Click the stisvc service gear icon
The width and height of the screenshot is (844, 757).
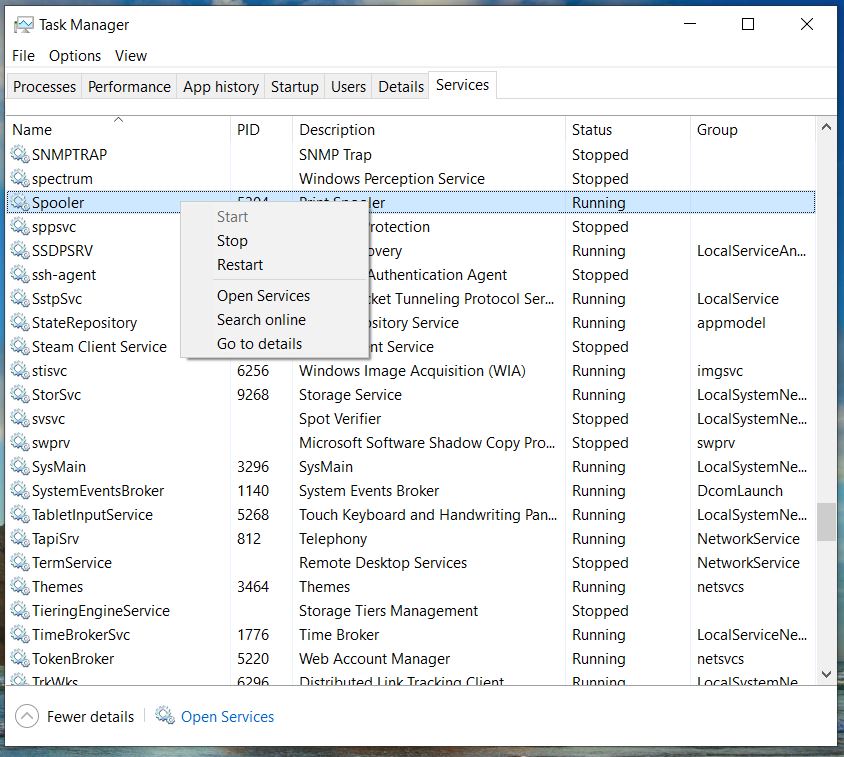click(x=20, y=370)
